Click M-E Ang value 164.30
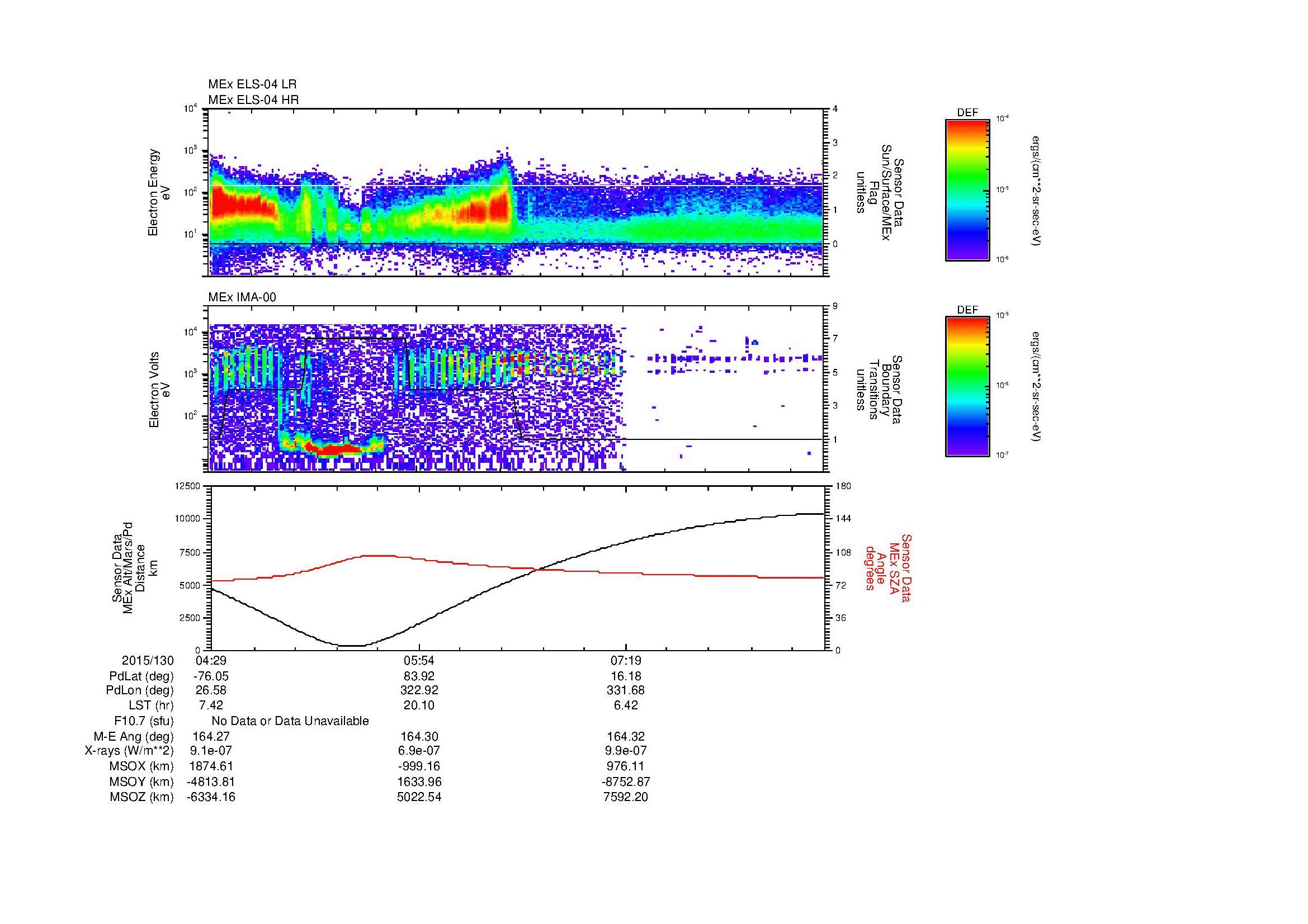Viewport: 1308px width, 924px height. [419, 737]
